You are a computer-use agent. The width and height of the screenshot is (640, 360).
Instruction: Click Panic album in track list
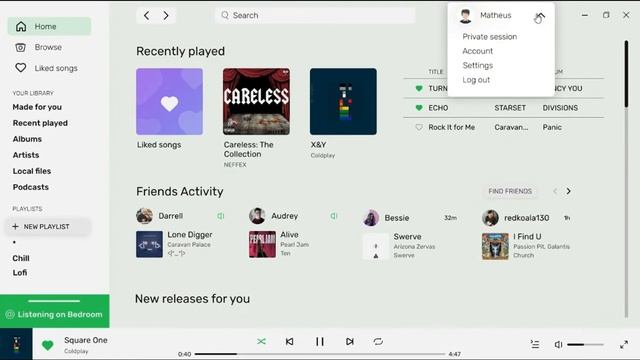(x=552, y=127)
